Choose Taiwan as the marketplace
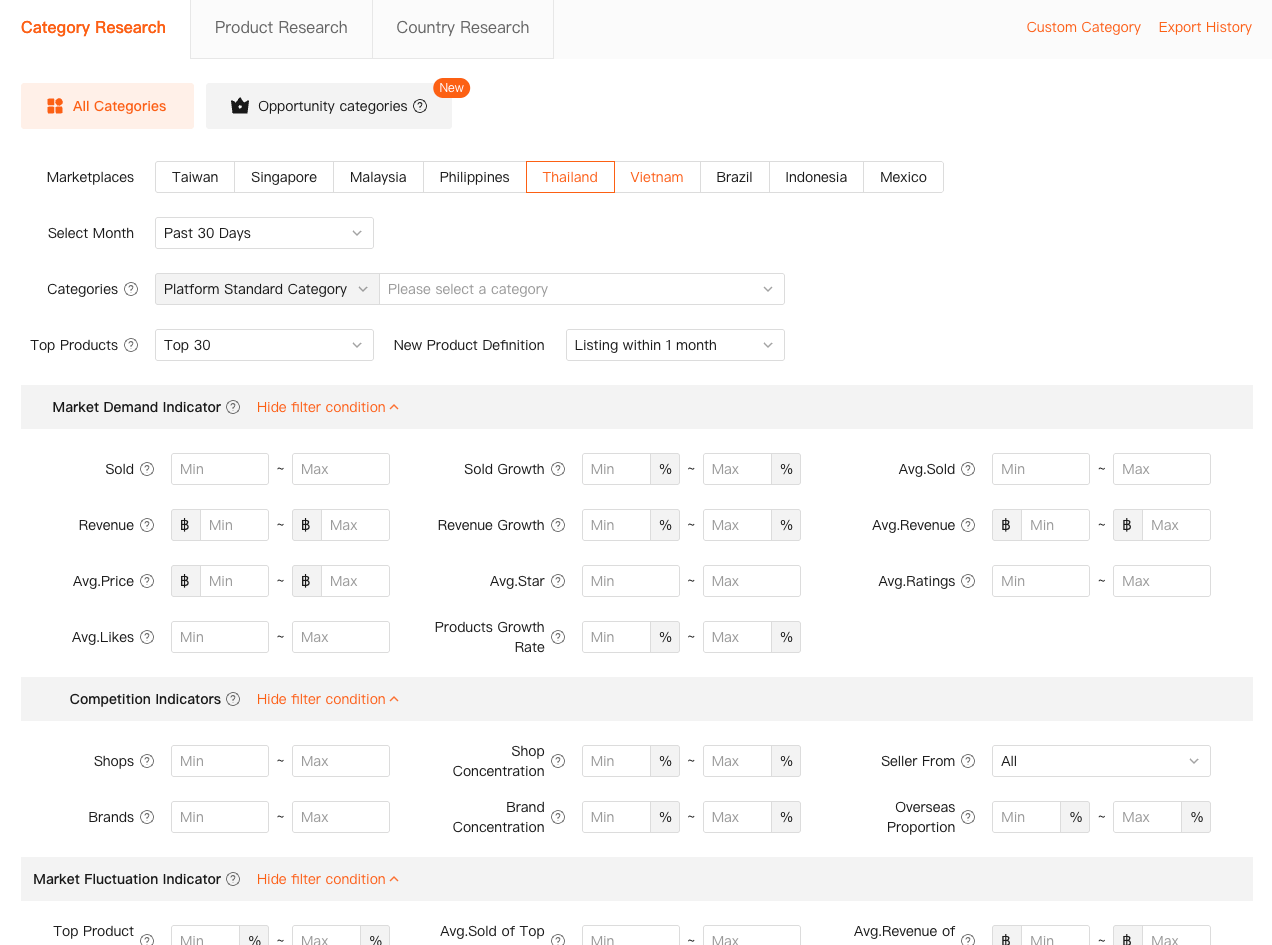The width and height of the screenshot is (1272, 945). click(x=195, y=177)
